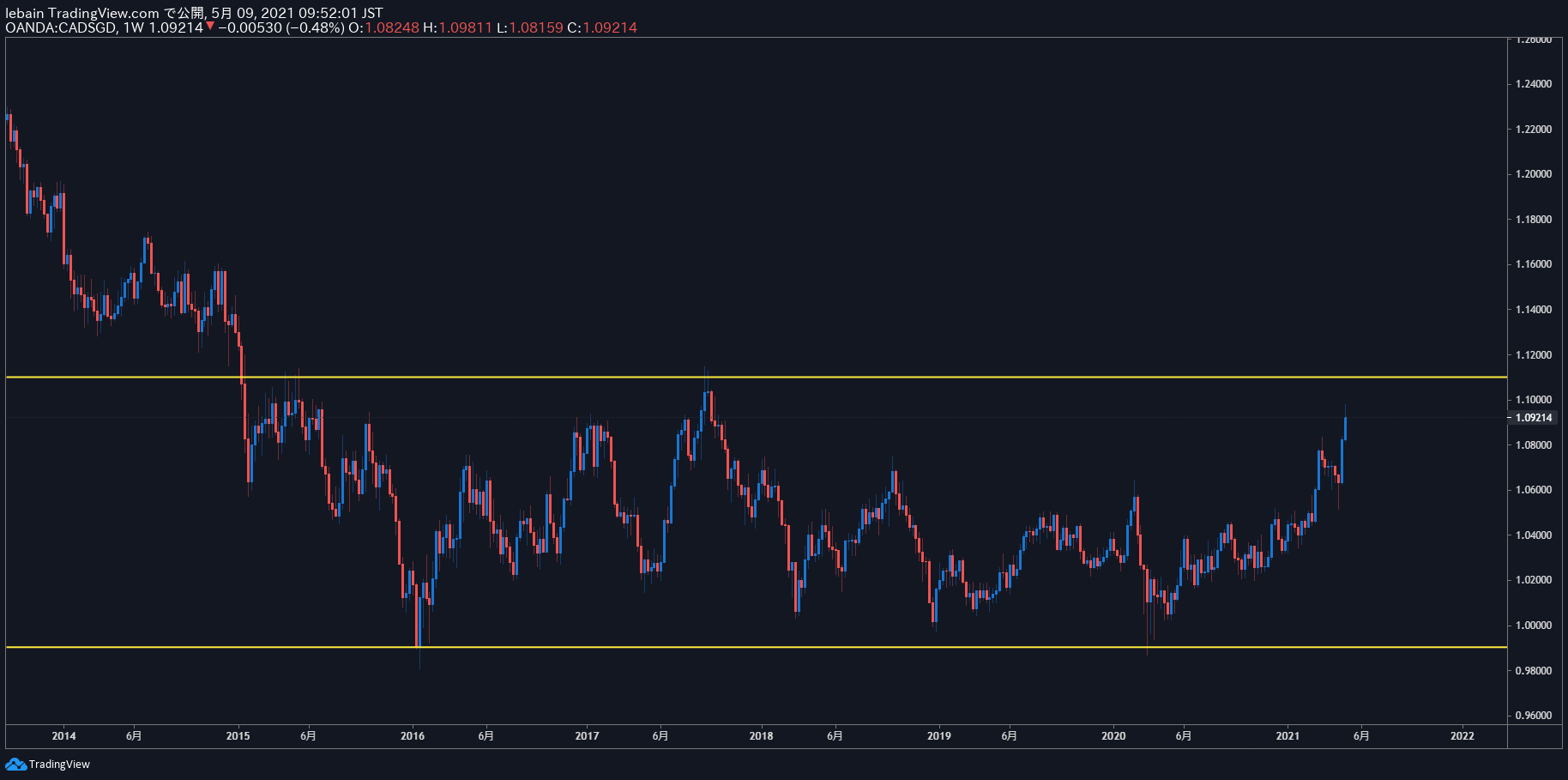Click the 0.98000 price axis label
1568x780 pixels.
[x=1534, y=671]
